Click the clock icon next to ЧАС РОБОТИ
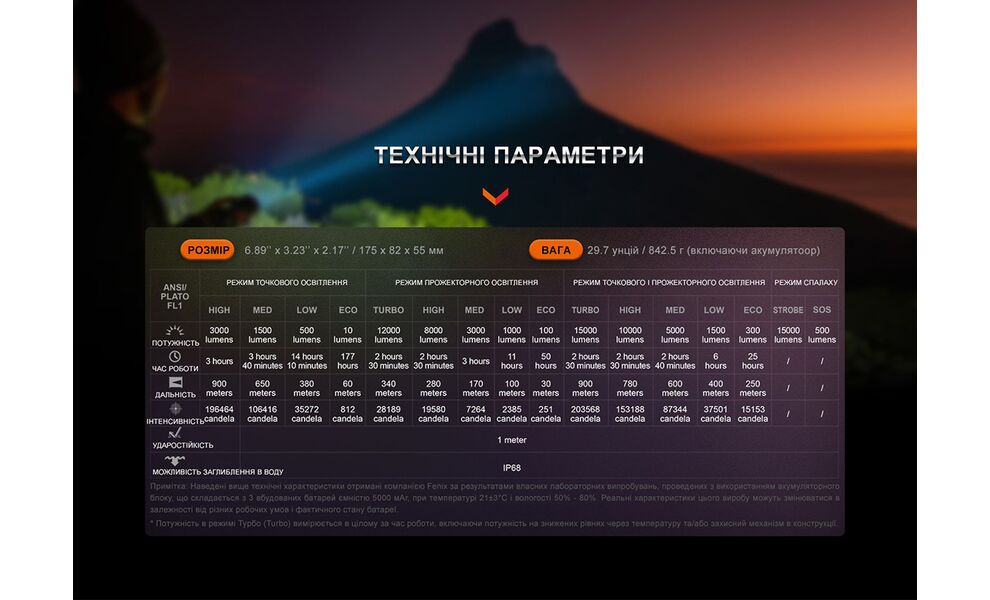The image size is (990, 600). 173,355
